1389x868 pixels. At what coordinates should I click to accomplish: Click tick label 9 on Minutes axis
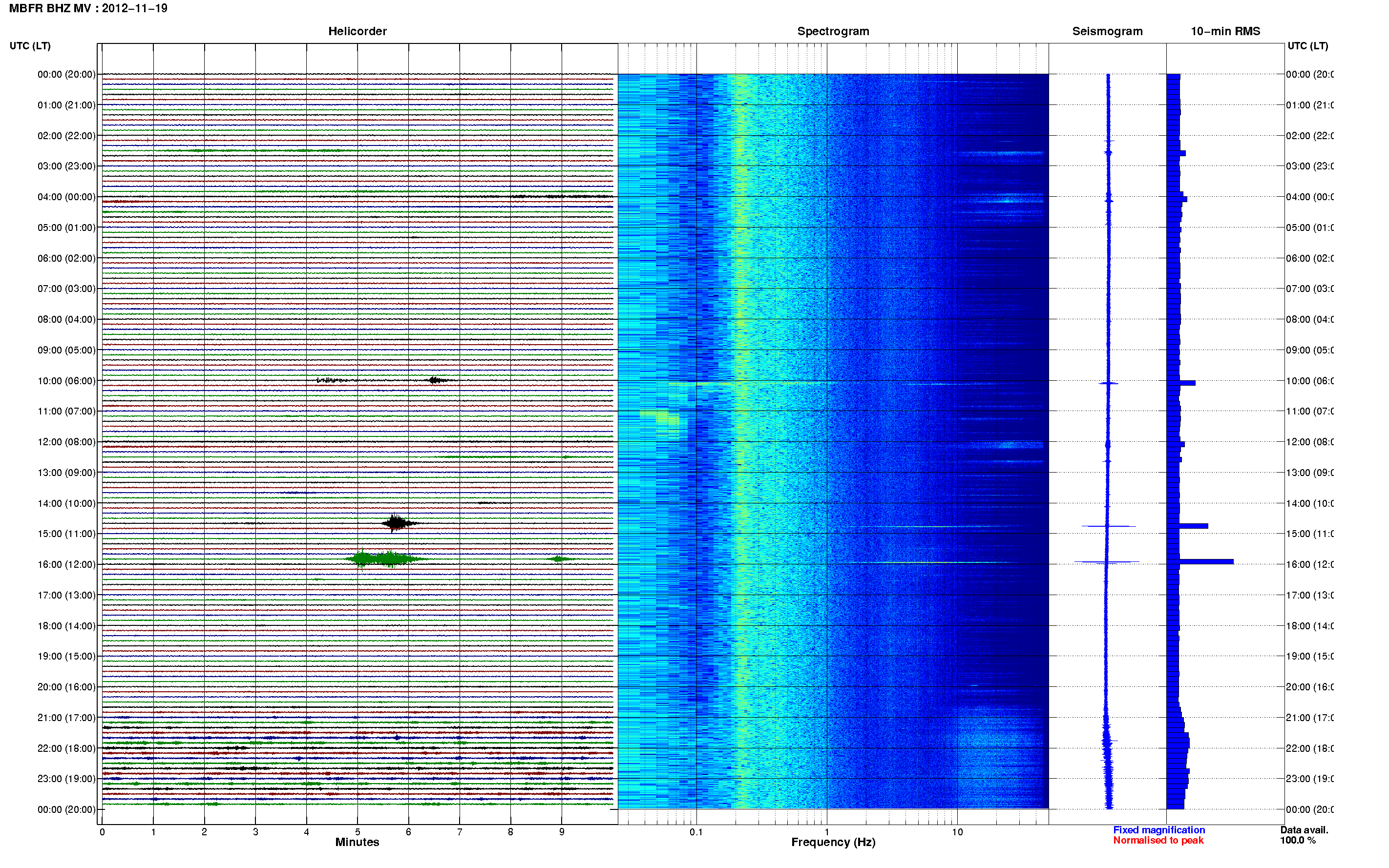tap(562, 832)
